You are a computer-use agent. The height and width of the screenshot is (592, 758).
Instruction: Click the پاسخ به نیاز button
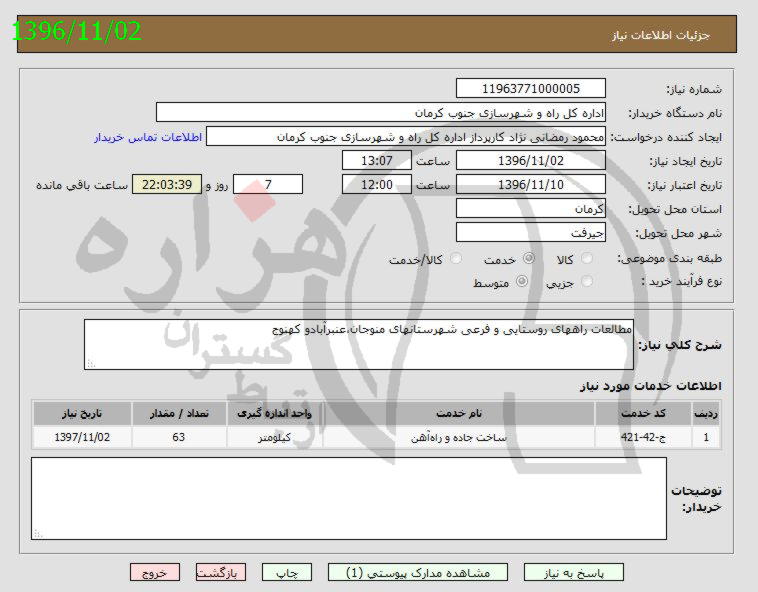tap(574, 573)
